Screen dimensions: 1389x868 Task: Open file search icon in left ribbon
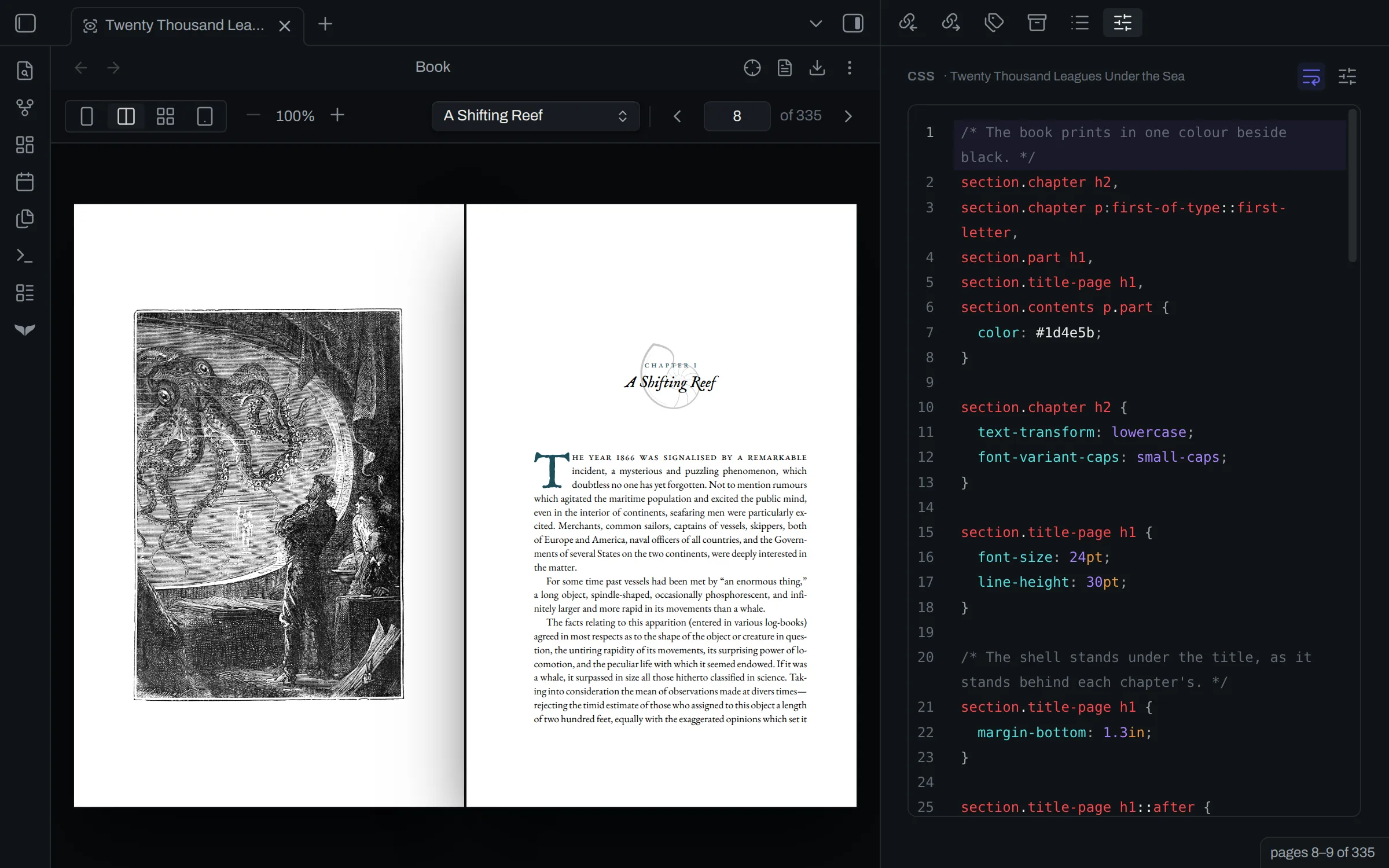coord(25,70)
